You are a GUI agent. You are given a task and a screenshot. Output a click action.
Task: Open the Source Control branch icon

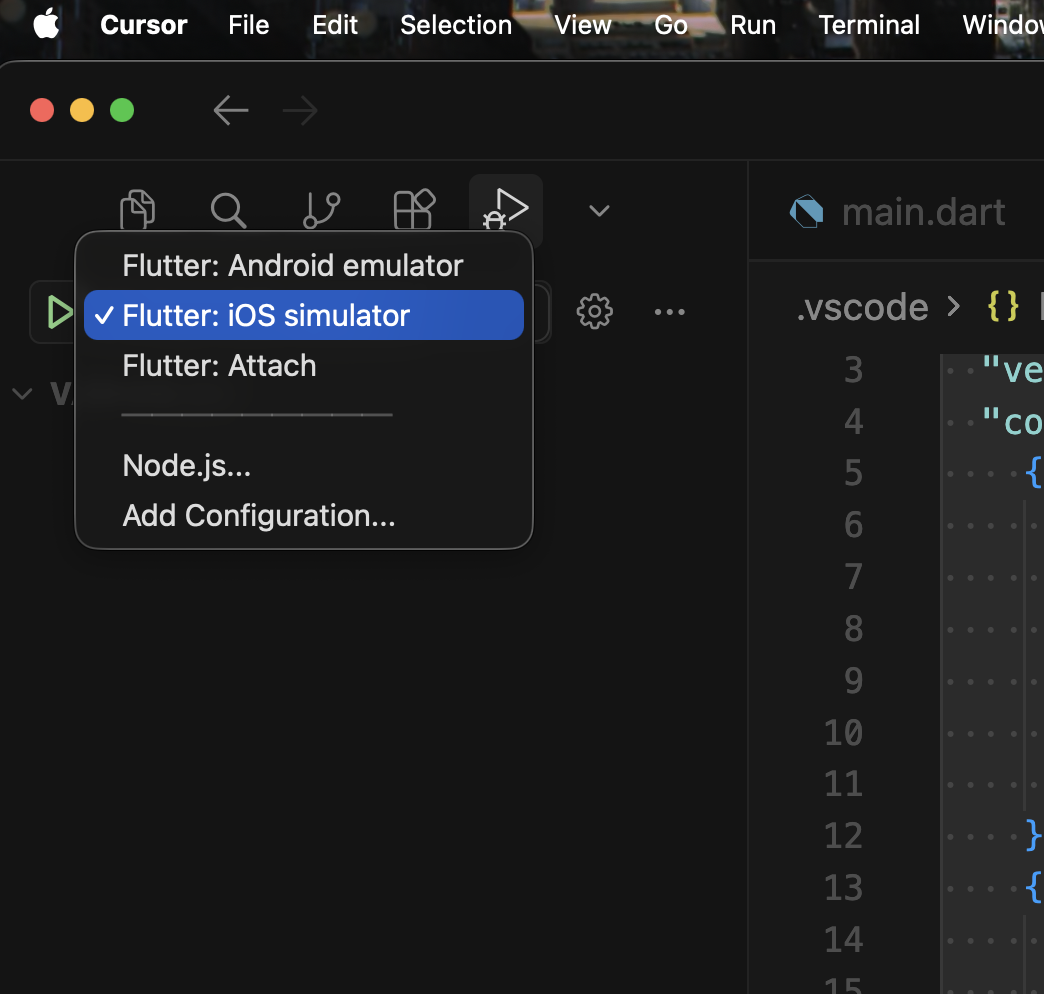click(x=322, y=210)
